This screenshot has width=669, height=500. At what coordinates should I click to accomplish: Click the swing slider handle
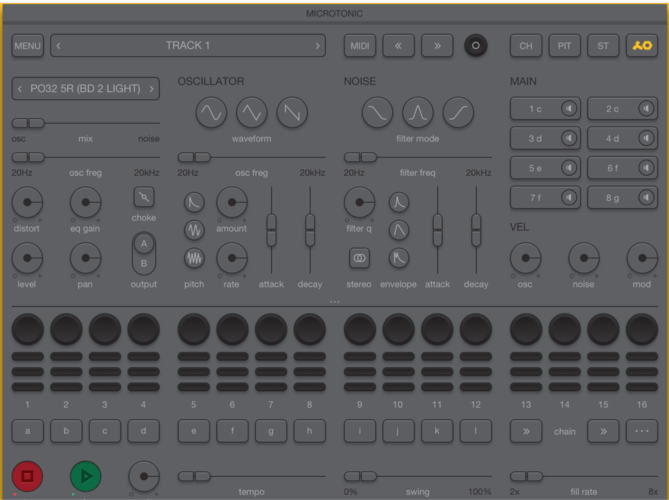click(361, 476)
